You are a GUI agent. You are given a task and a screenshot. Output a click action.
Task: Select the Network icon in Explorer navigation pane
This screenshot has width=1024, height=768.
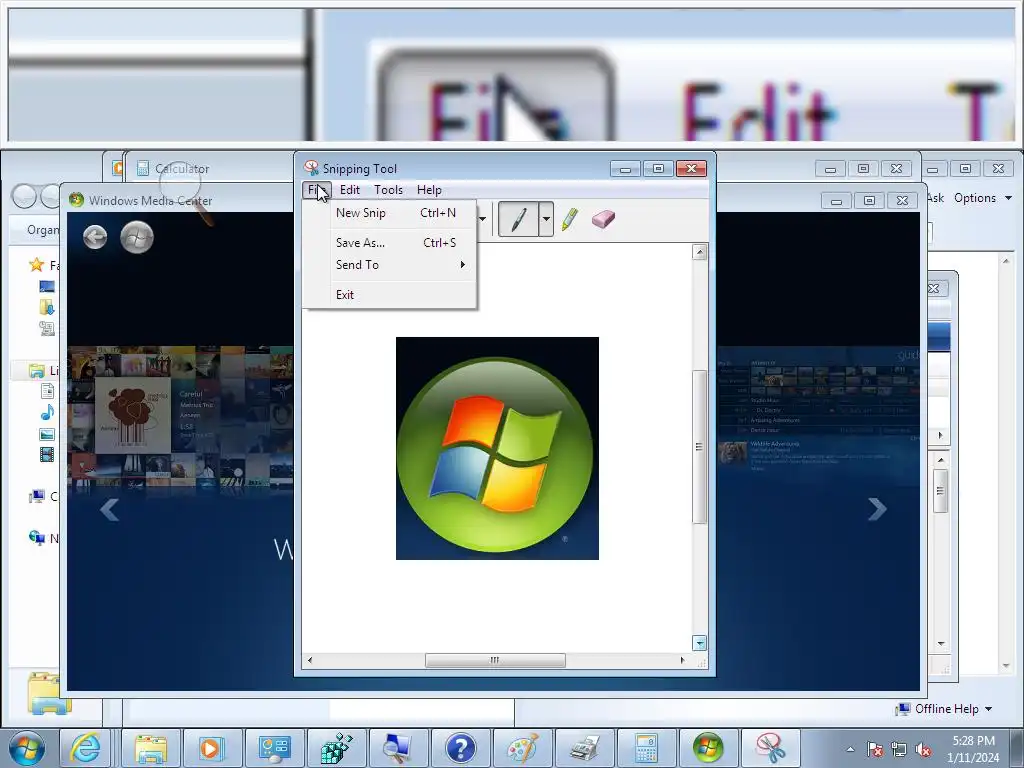pos(37,537)
